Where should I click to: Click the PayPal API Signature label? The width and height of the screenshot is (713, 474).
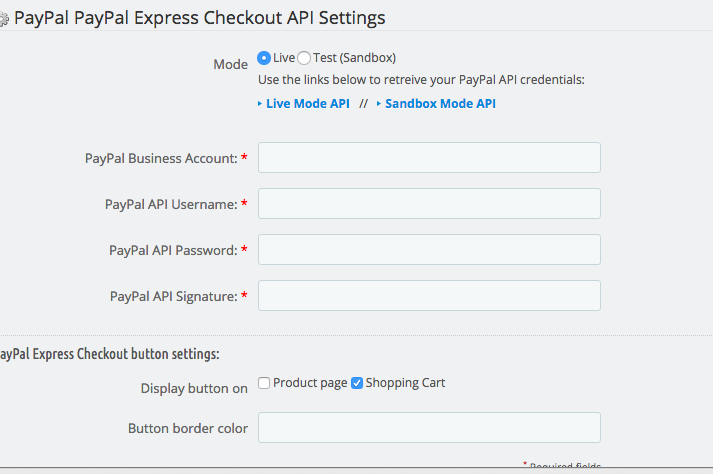click(172, 296)
